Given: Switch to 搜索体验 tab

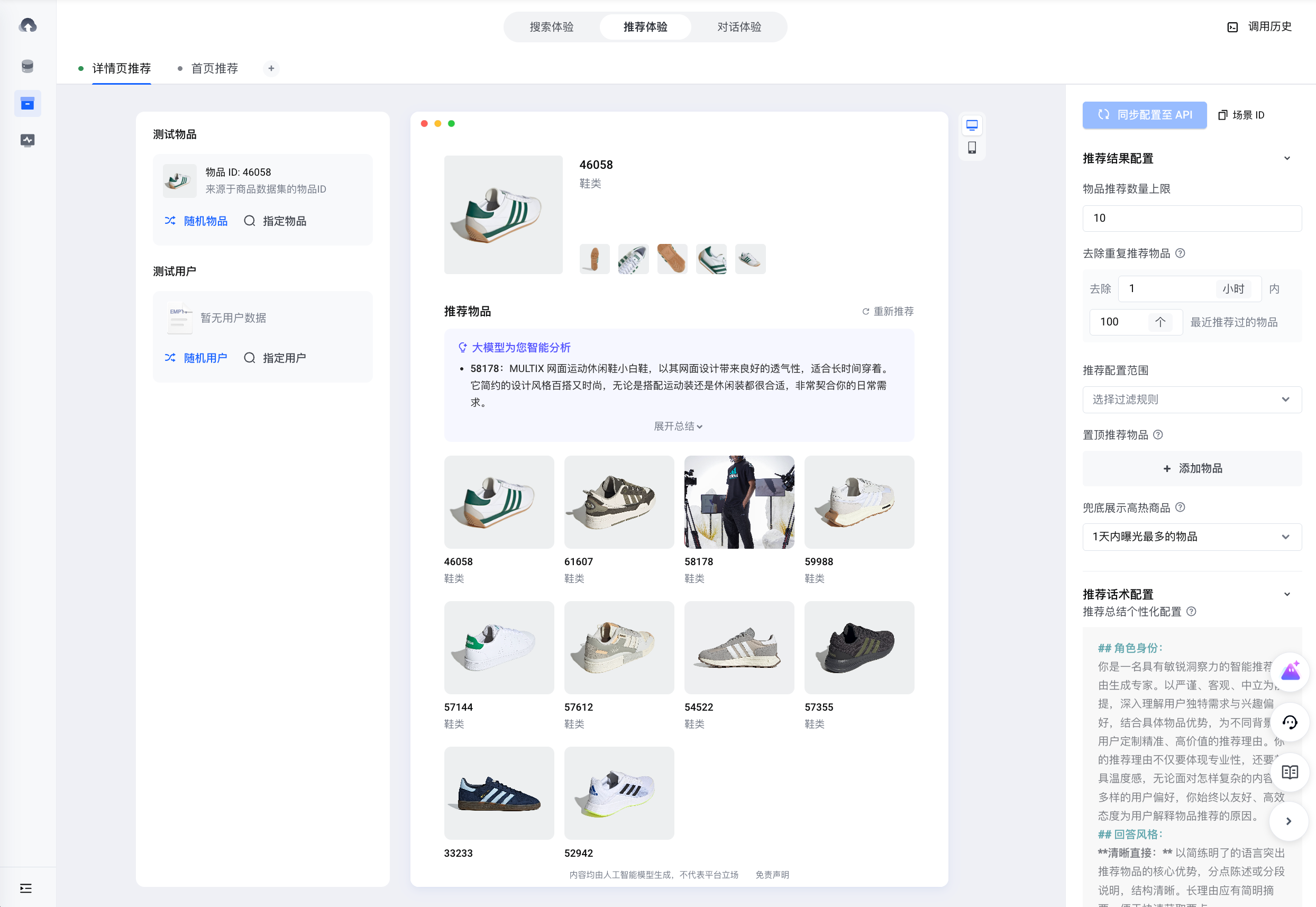Looking at the screenshot, I should coord(551,26).
